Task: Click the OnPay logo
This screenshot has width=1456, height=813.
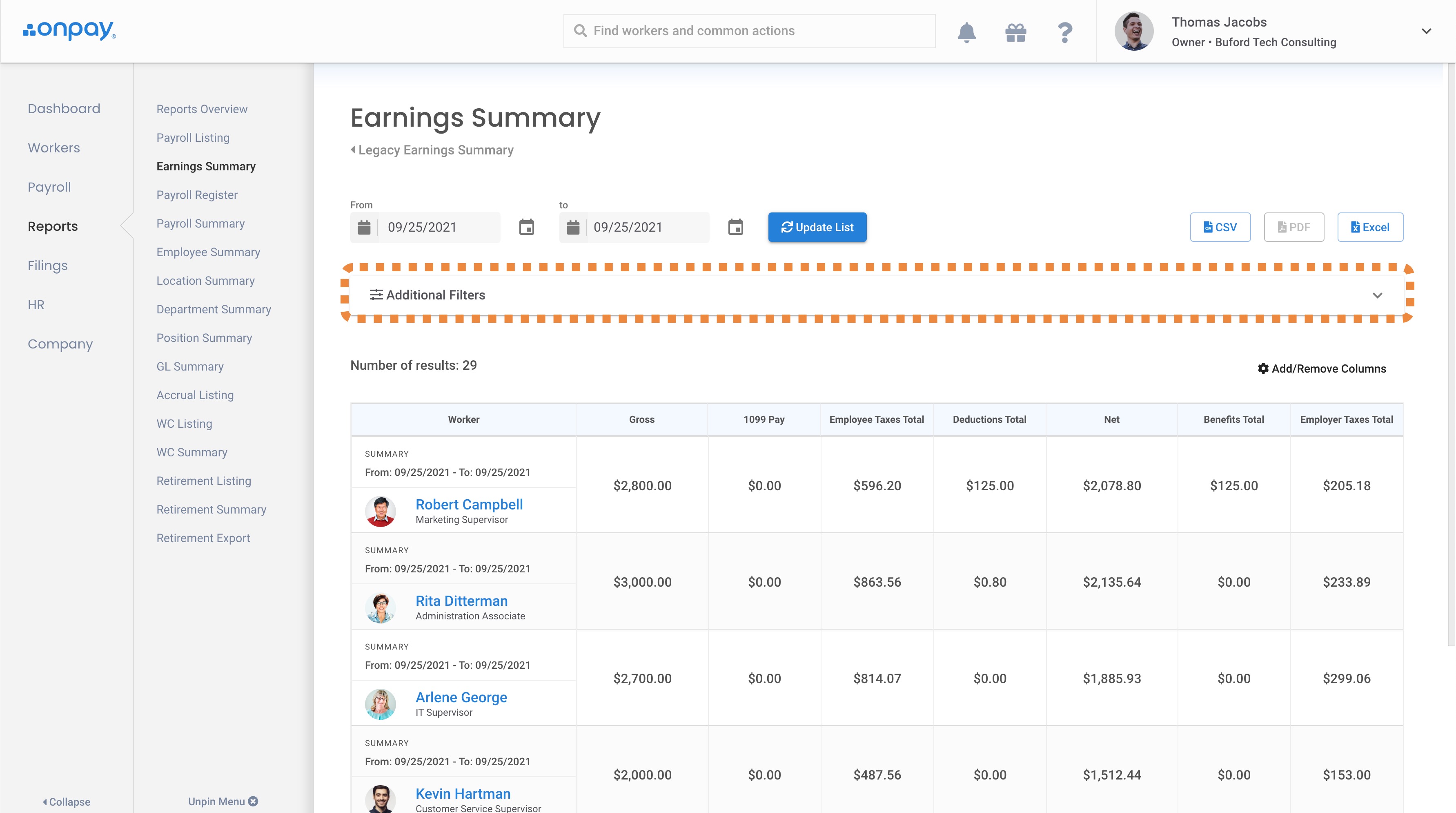Action: coord(69,30)
